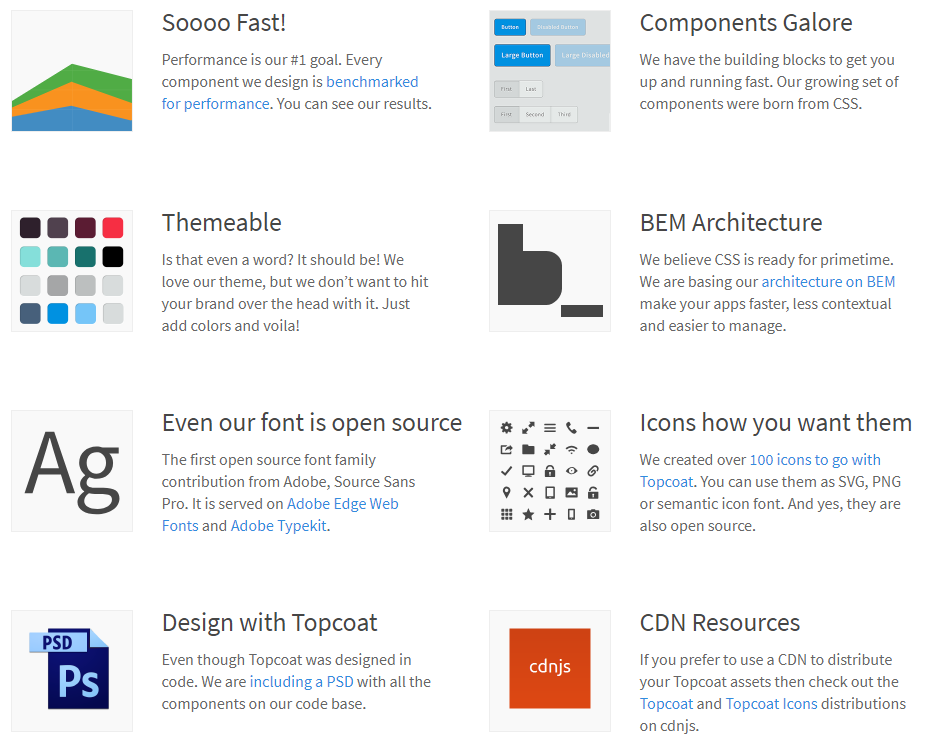Pick the bright red color swatch

[112, 227]
